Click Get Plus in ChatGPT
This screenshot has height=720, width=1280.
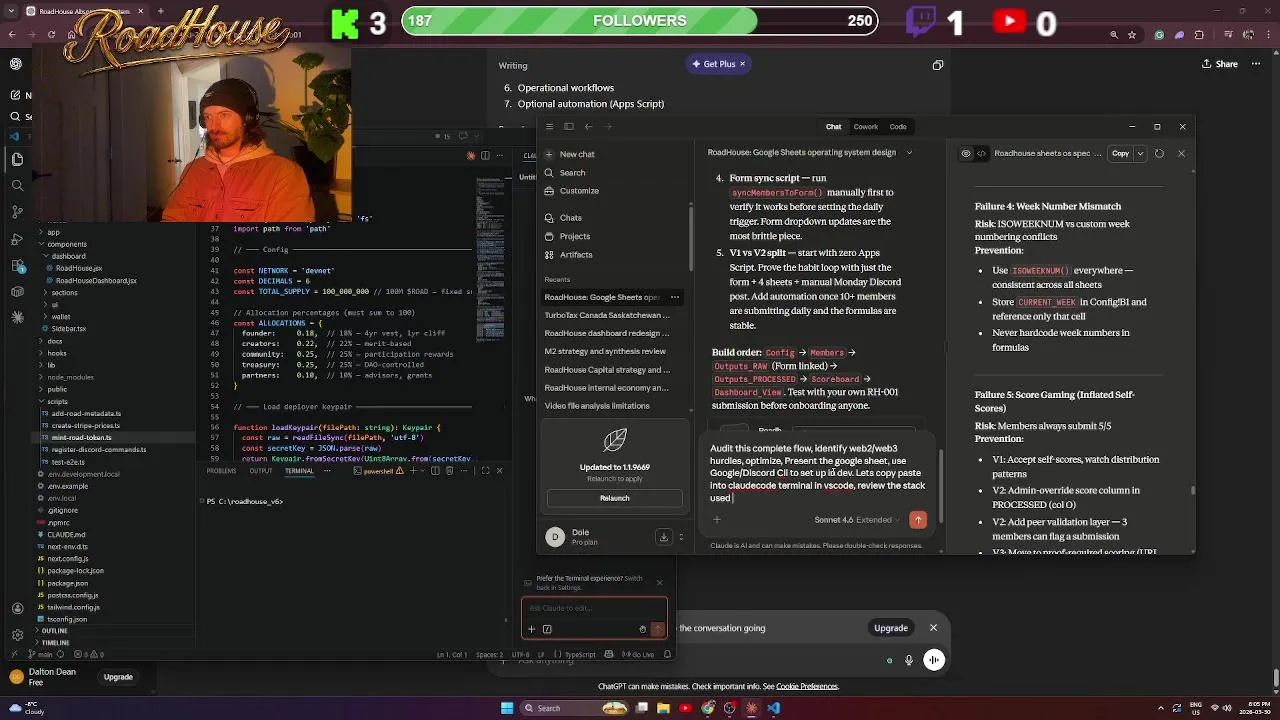coord(719,64)
